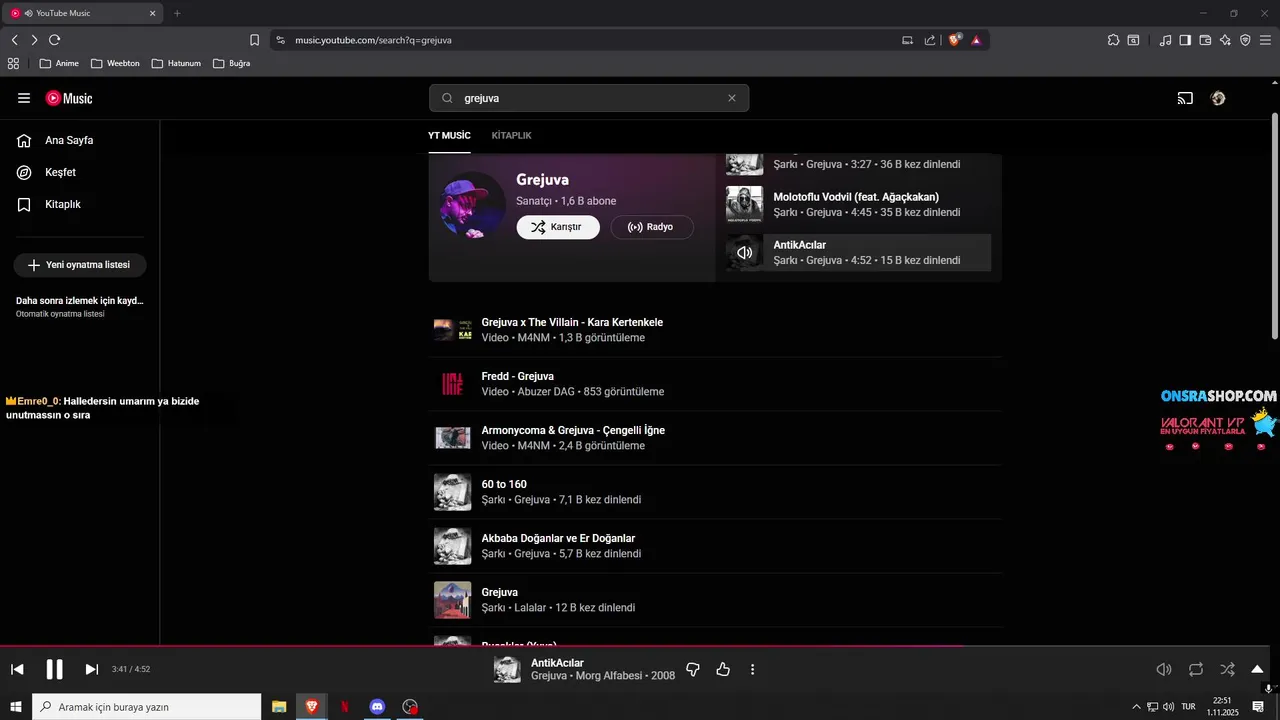Open Discord from the taskbar

pyautogui.click(x=377, y=707)
